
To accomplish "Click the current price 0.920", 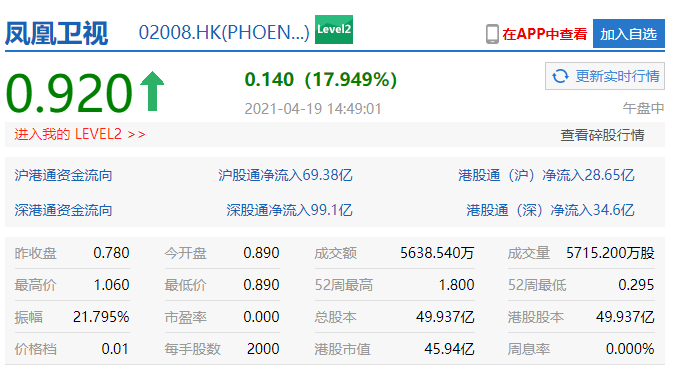I will pos(69,93).
